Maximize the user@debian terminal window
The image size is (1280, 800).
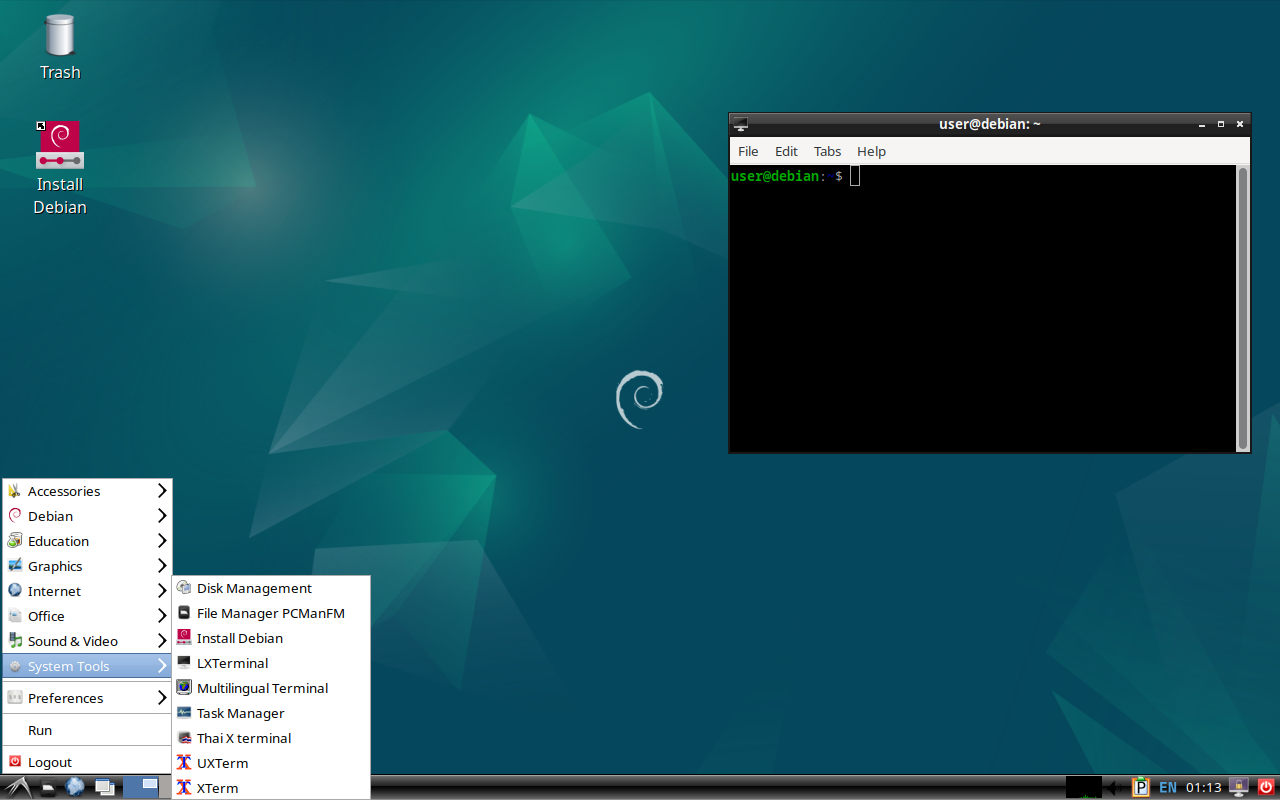(x=1221, y=125)
